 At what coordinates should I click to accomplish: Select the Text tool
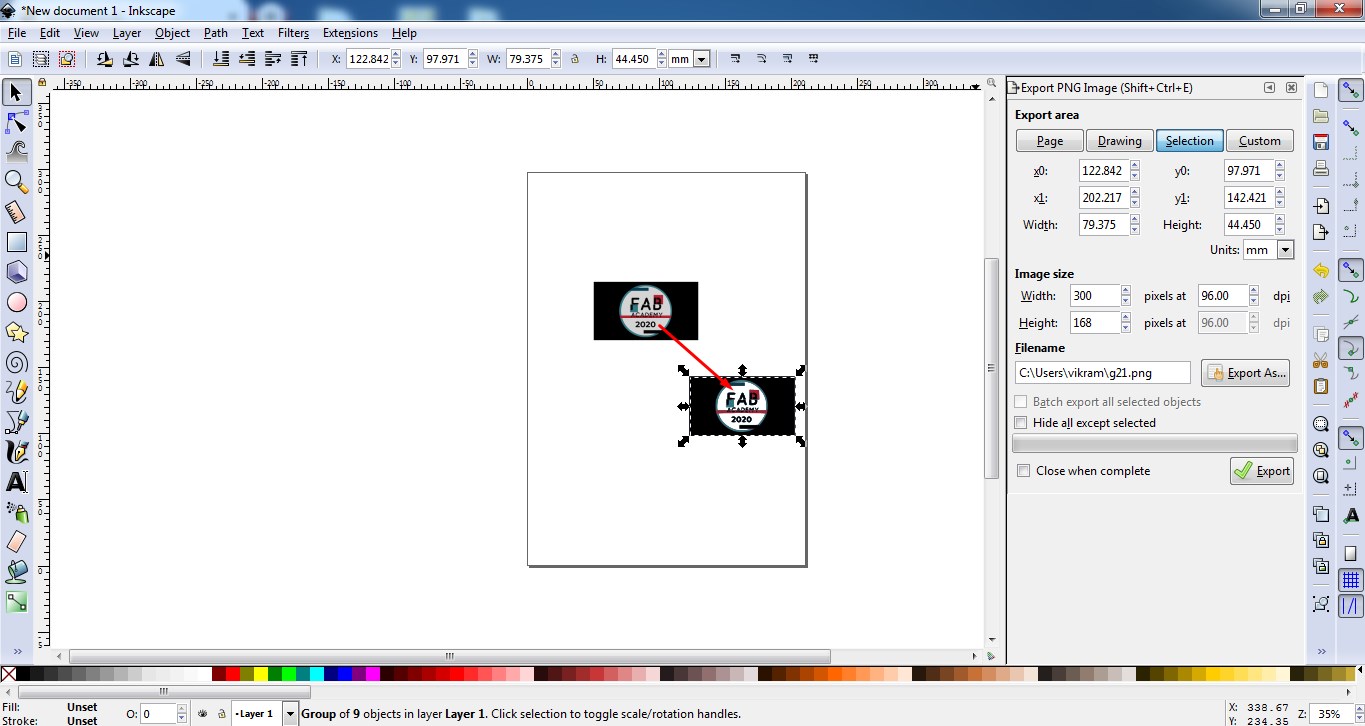(x=16, y=482)
